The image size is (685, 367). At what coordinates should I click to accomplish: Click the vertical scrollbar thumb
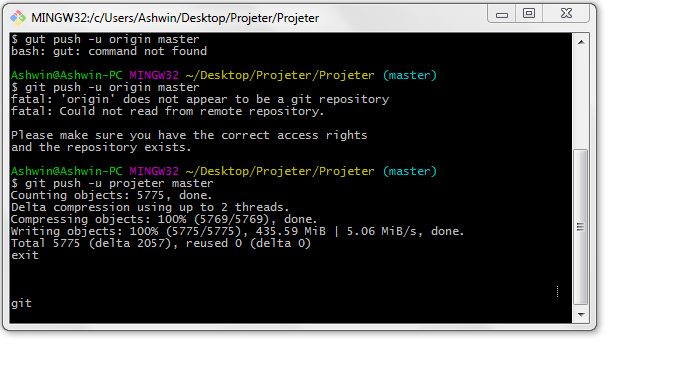tap(581, 227)
